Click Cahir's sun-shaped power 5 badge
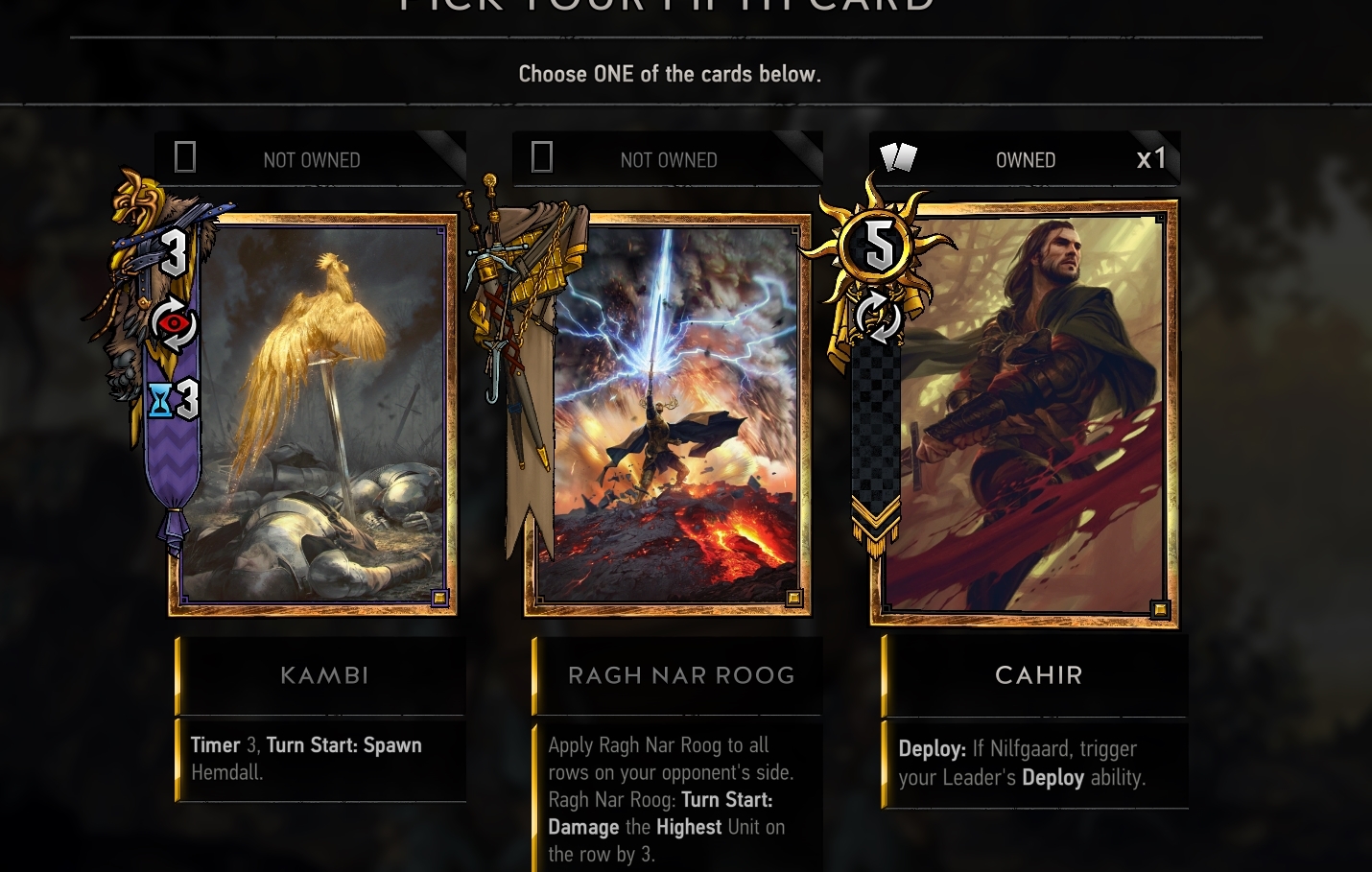The height and width of the screenshot is (872, 1372). (879, 247)
